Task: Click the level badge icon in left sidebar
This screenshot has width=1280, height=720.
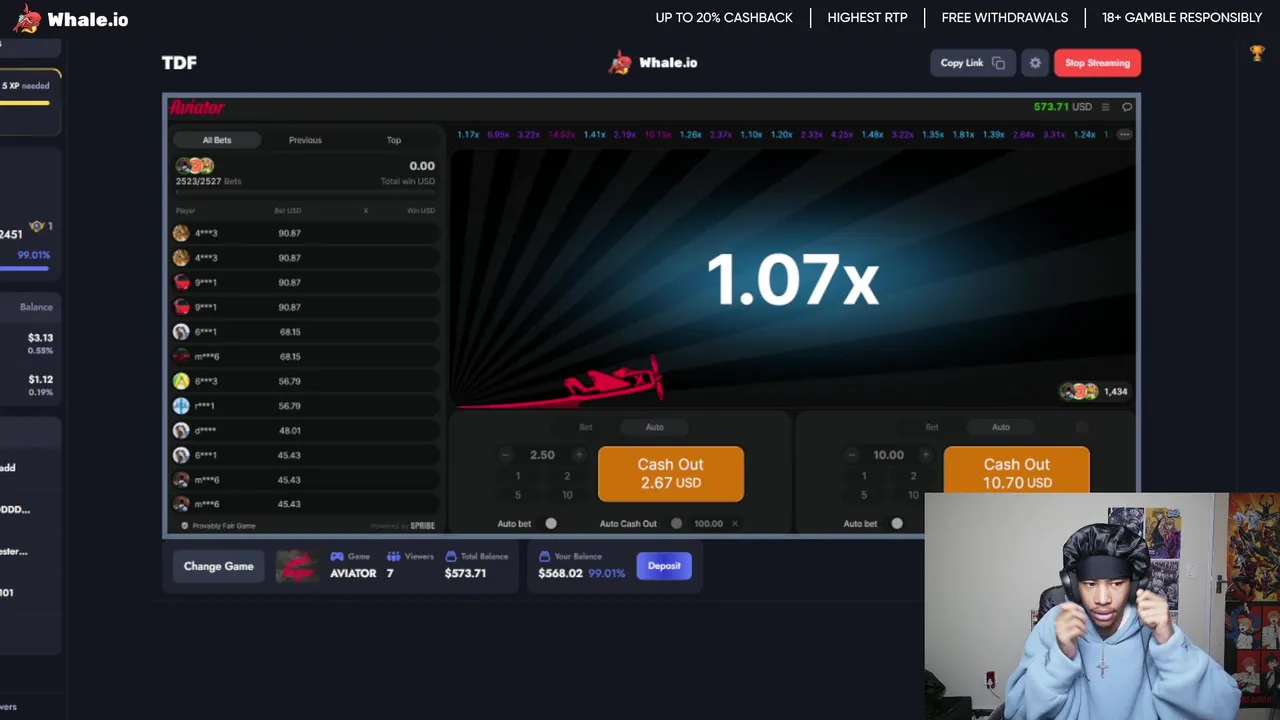Action: [x=37, y=227]
